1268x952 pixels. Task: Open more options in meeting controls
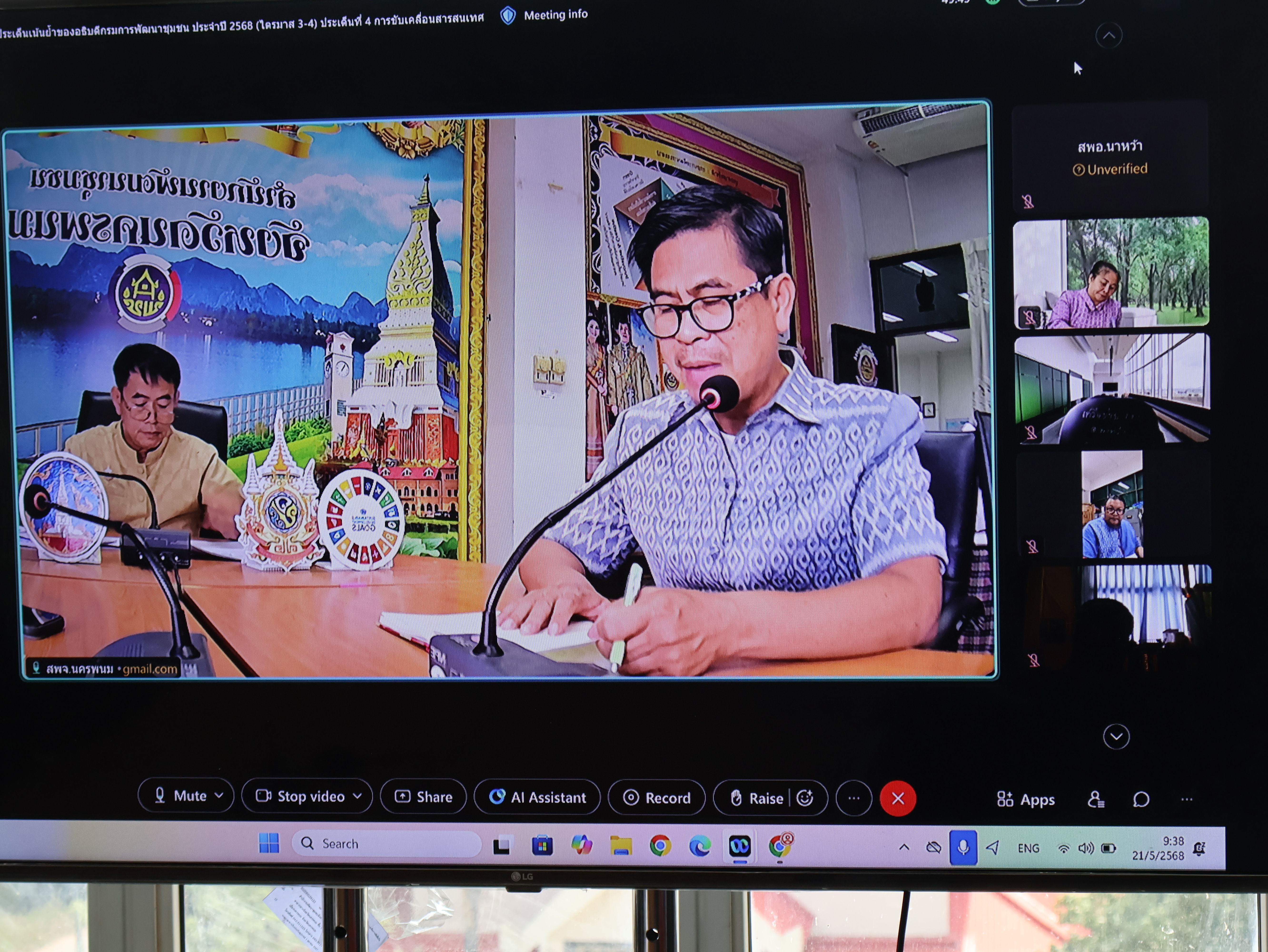pyautogui.click(x=854, y=798)
